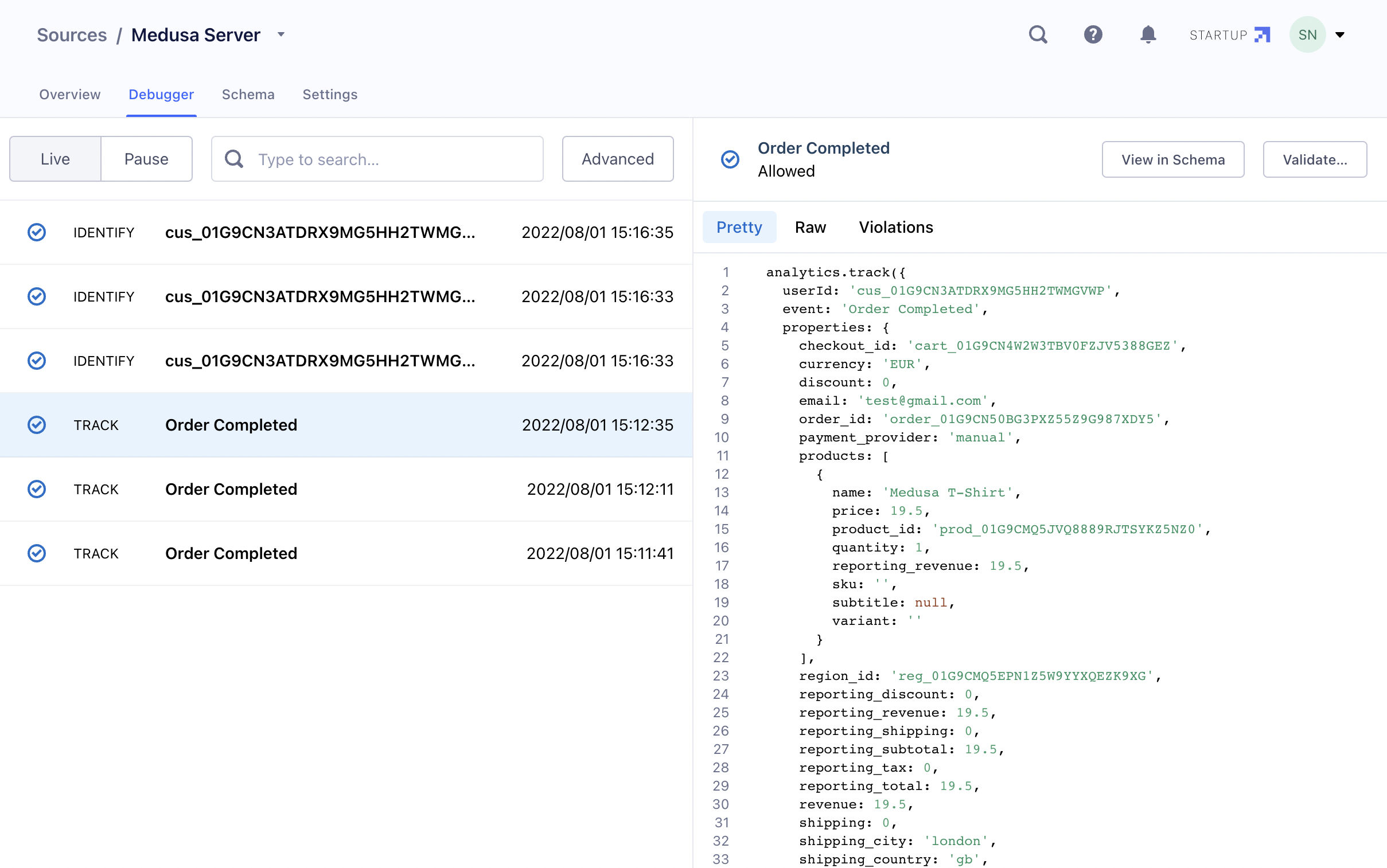Viewport: 1387px width, 868px height.
Task: Click the shipping_city value 'london'
Action: tap(956, 842)
